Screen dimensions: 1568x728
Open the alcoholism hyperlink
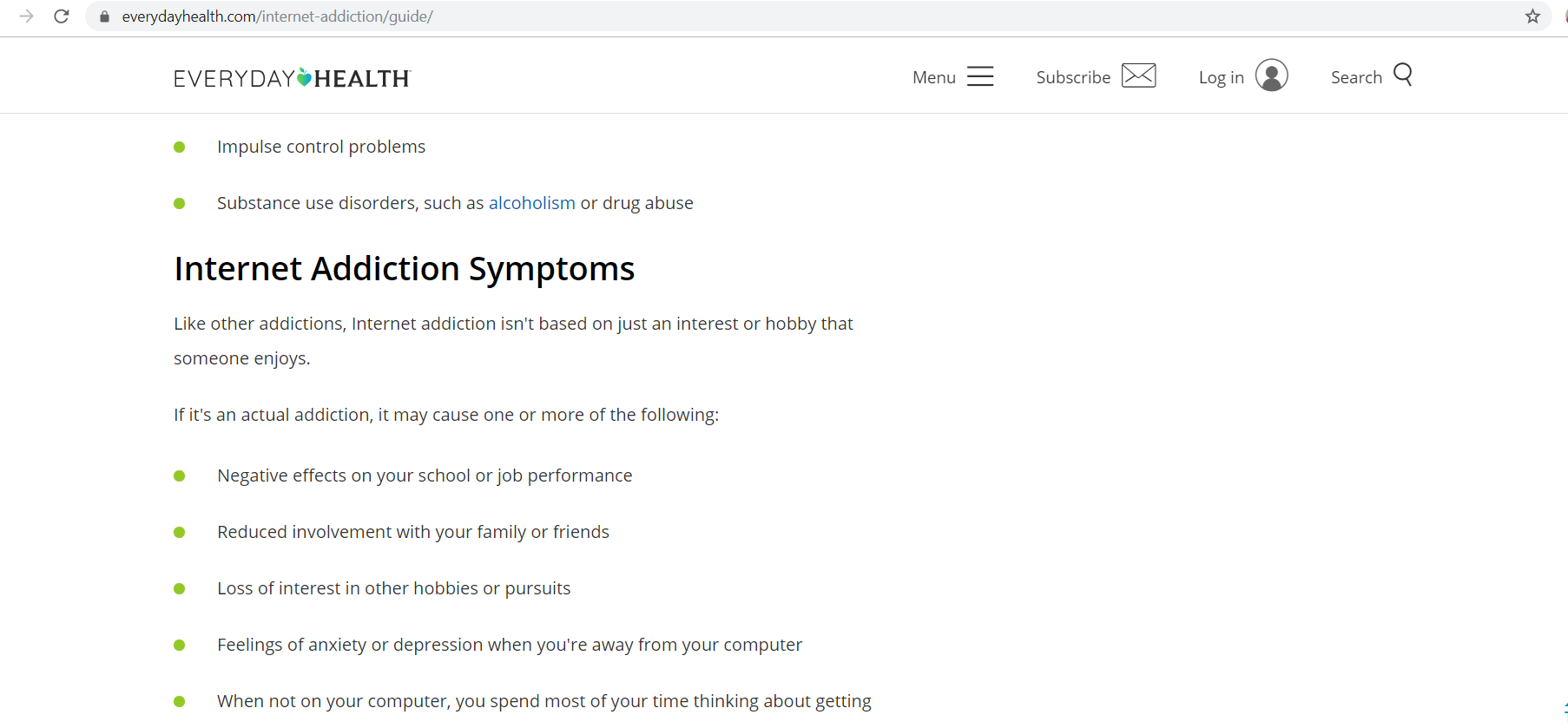click(x=531, y=203)
